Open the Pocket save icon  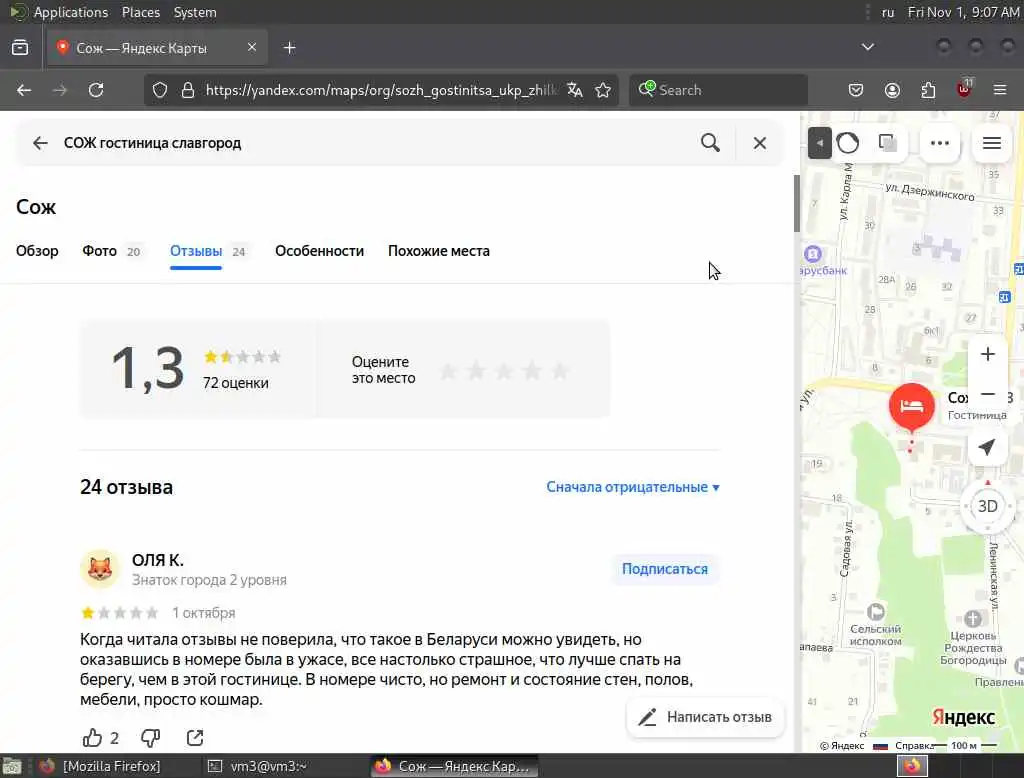point(856,90)
